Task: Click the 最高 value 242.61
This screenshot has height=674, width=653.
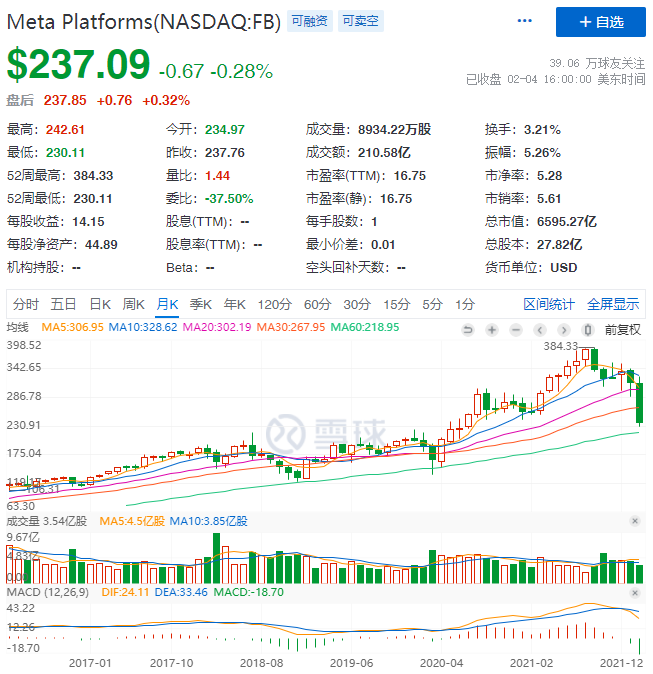Action: point(65,129)
